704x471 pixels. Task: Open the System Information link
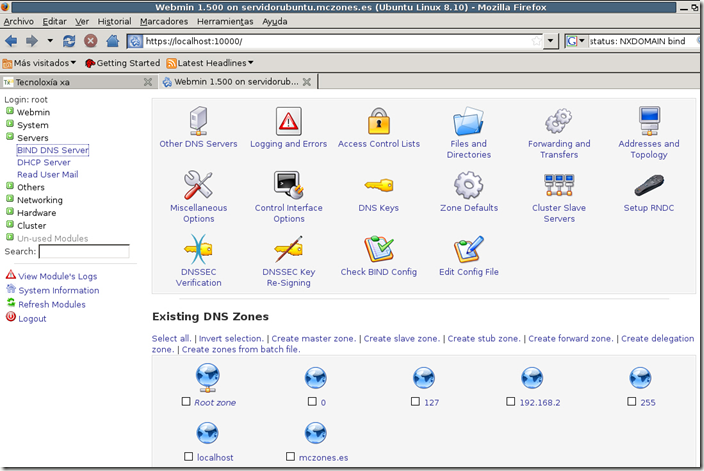coord(58,291)
